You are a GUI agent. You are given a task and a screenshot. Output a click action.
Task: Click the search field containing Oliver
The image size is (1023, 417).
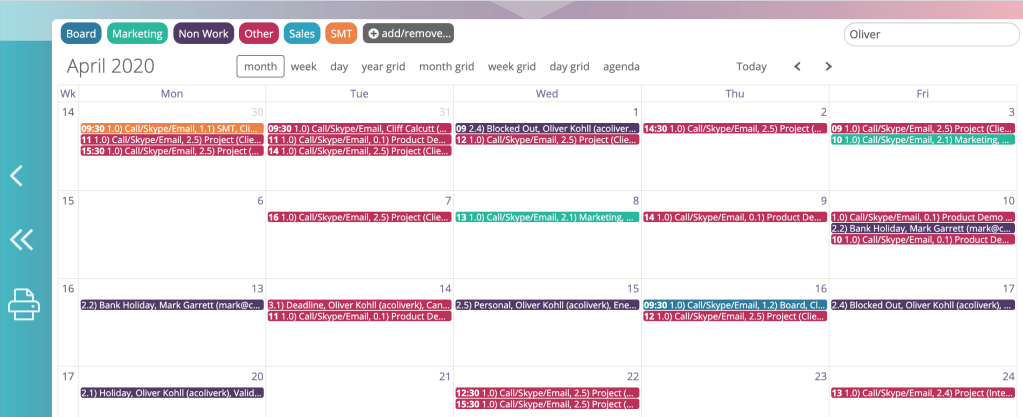(931, 34)
